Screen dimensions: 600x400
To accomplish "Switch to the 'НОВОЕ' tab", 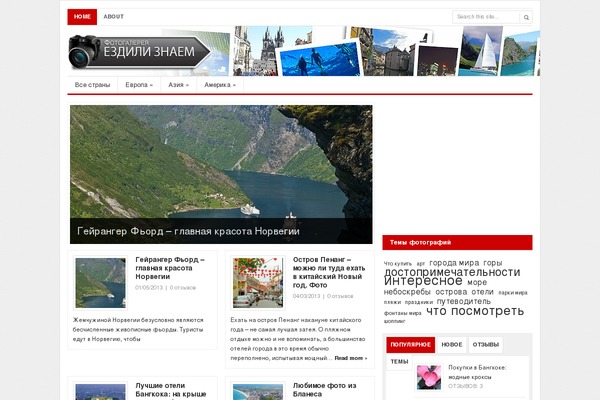I will [452, 345].
